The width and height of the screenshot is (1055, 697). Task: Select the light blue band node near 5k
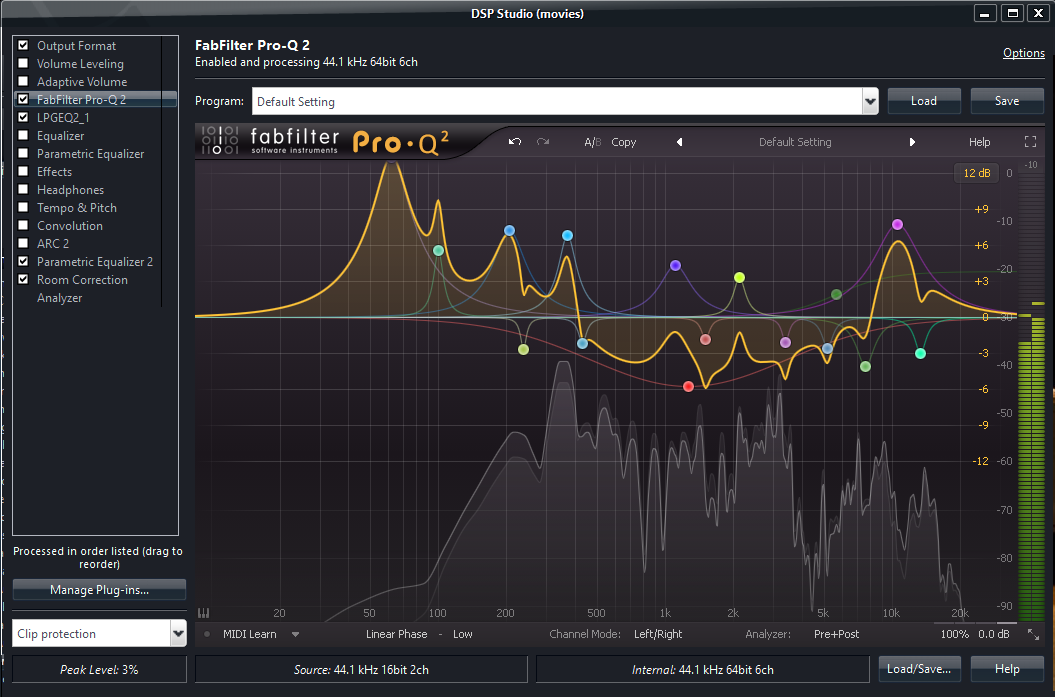828,348
